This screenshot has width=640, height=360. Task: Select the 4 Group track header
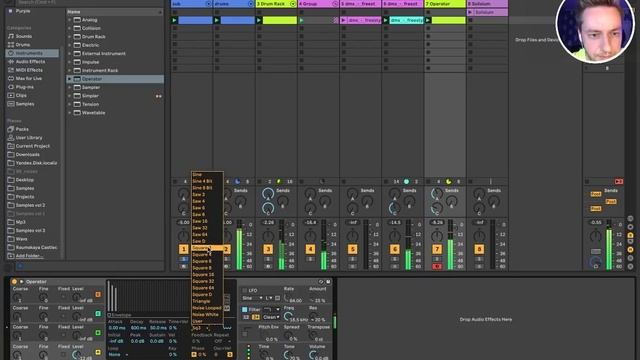pyautogui.click(x=318, y=4)
